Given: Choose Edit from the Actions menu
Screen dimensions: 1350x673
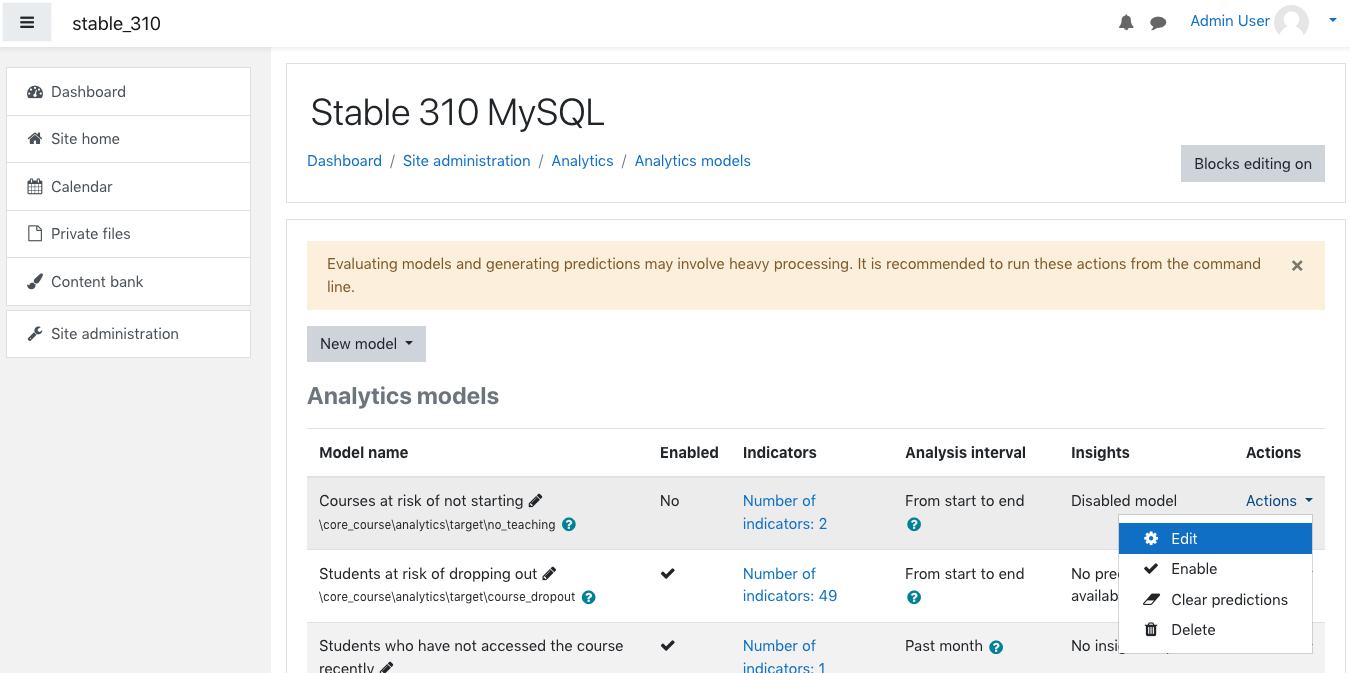Looking at the screenshot, I should pyautogui.click(x=1215, y=538).
